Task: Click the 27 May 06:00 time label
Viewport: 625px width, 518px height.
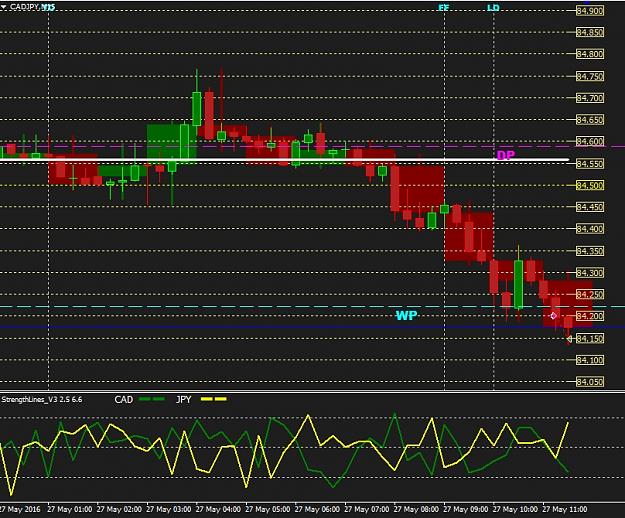Action: click(317, 509)
